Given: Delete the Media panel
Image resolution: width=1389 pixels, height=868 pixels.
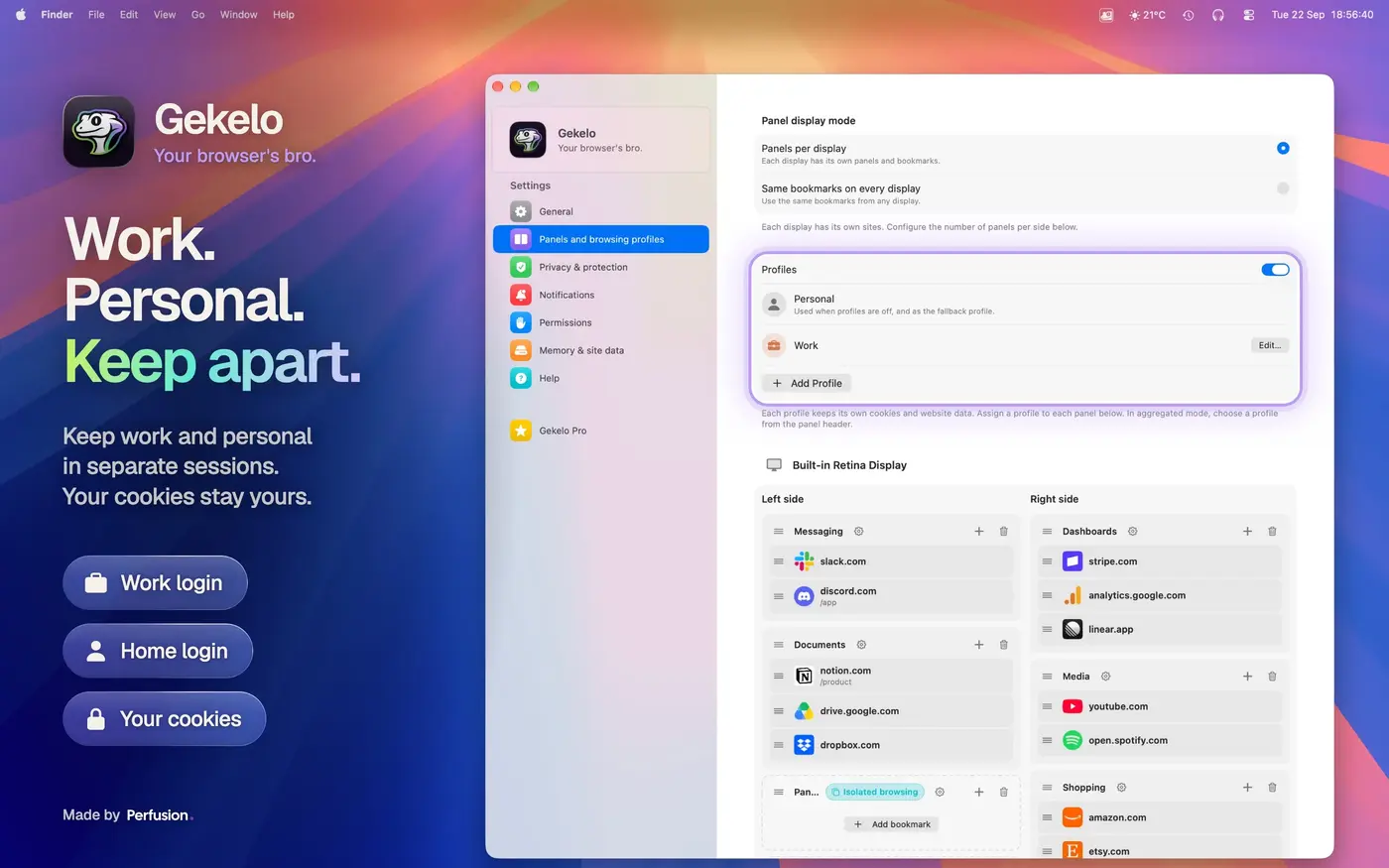Looking at the screenshot, I should coord(1273,677).
